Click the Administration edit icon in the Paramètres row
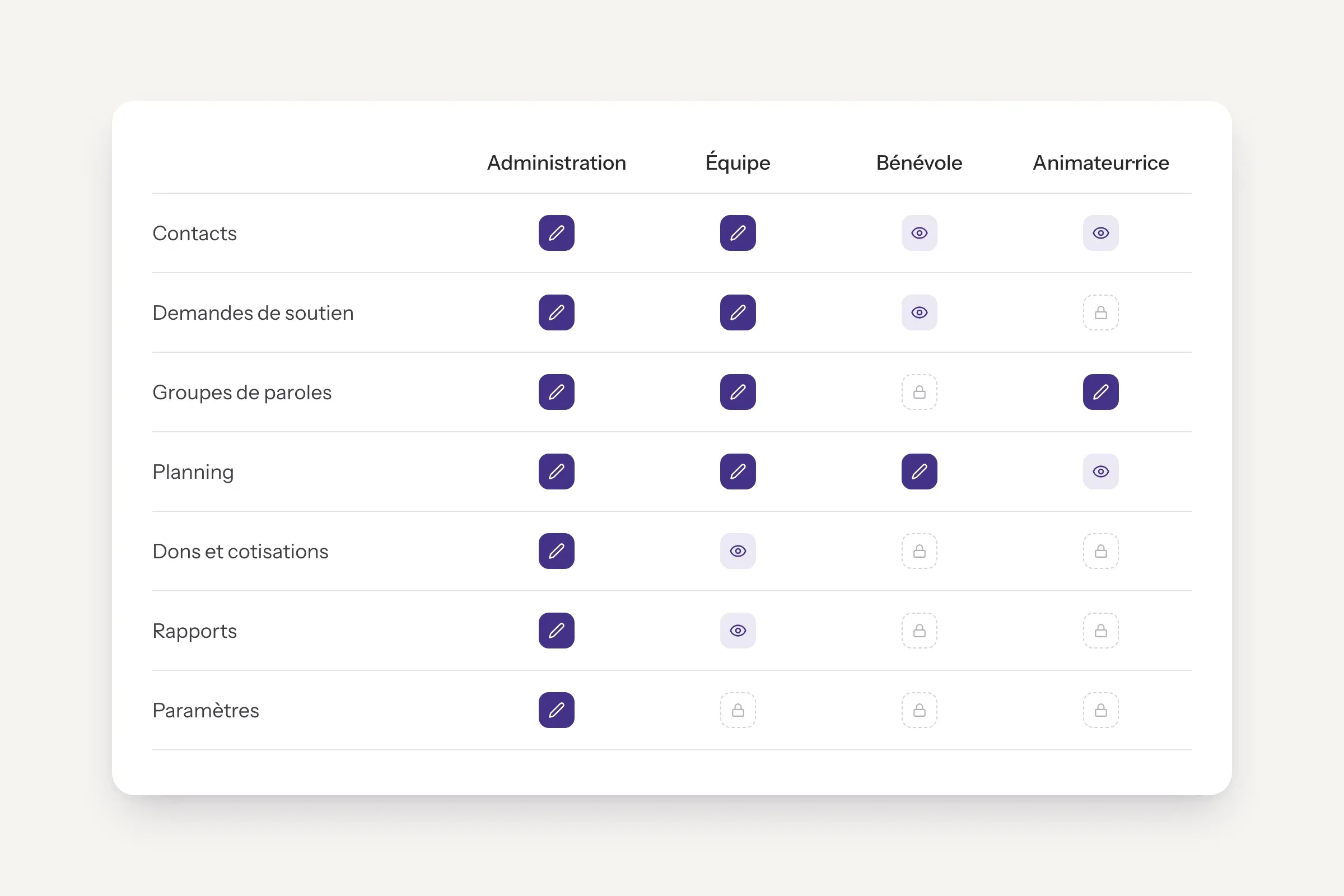 coord(556,709)
